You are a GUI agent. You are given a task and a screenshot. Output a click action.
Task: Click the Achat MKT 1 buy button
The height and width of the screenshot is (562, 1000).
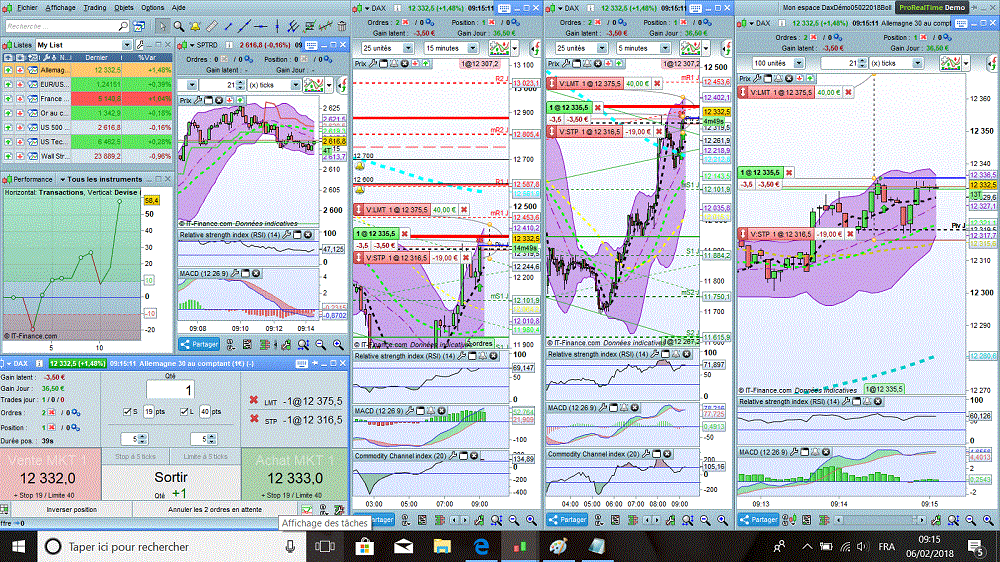click(295, 475)
